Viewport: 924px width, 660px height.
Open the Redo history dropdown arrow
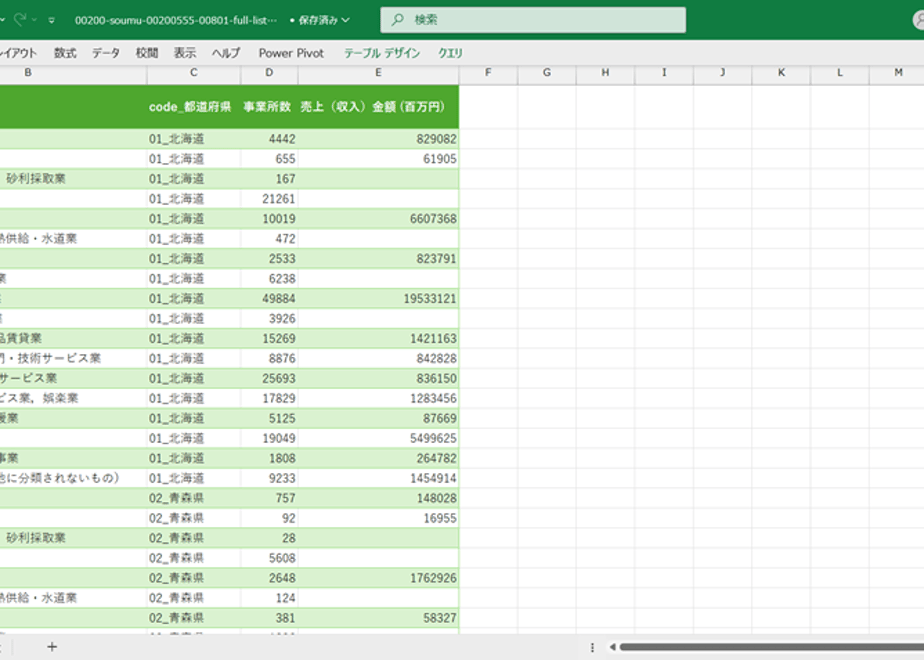tap(34, 20)
